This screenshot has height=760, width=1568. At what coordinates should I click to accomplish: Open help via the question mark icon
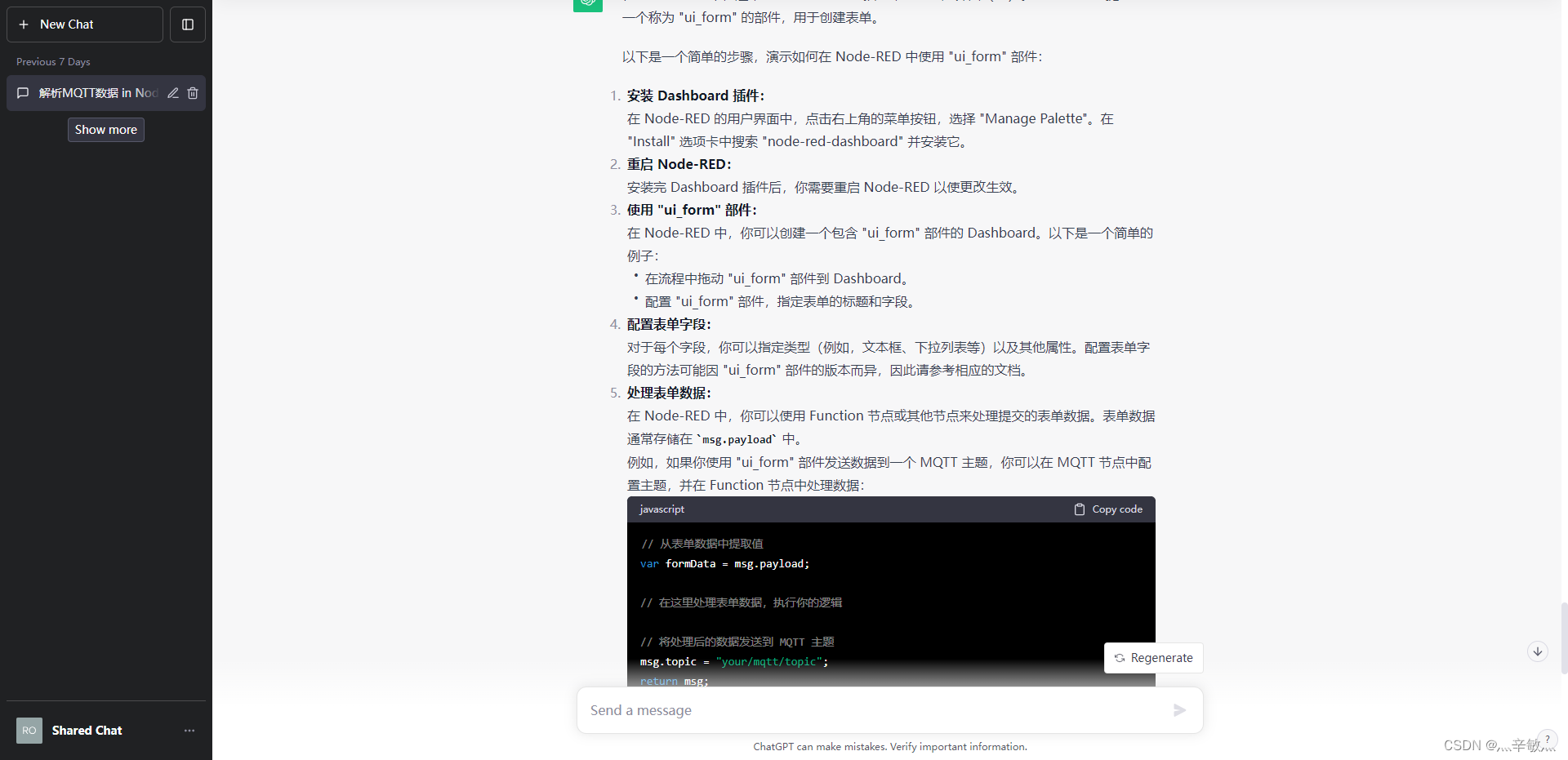1548,739
